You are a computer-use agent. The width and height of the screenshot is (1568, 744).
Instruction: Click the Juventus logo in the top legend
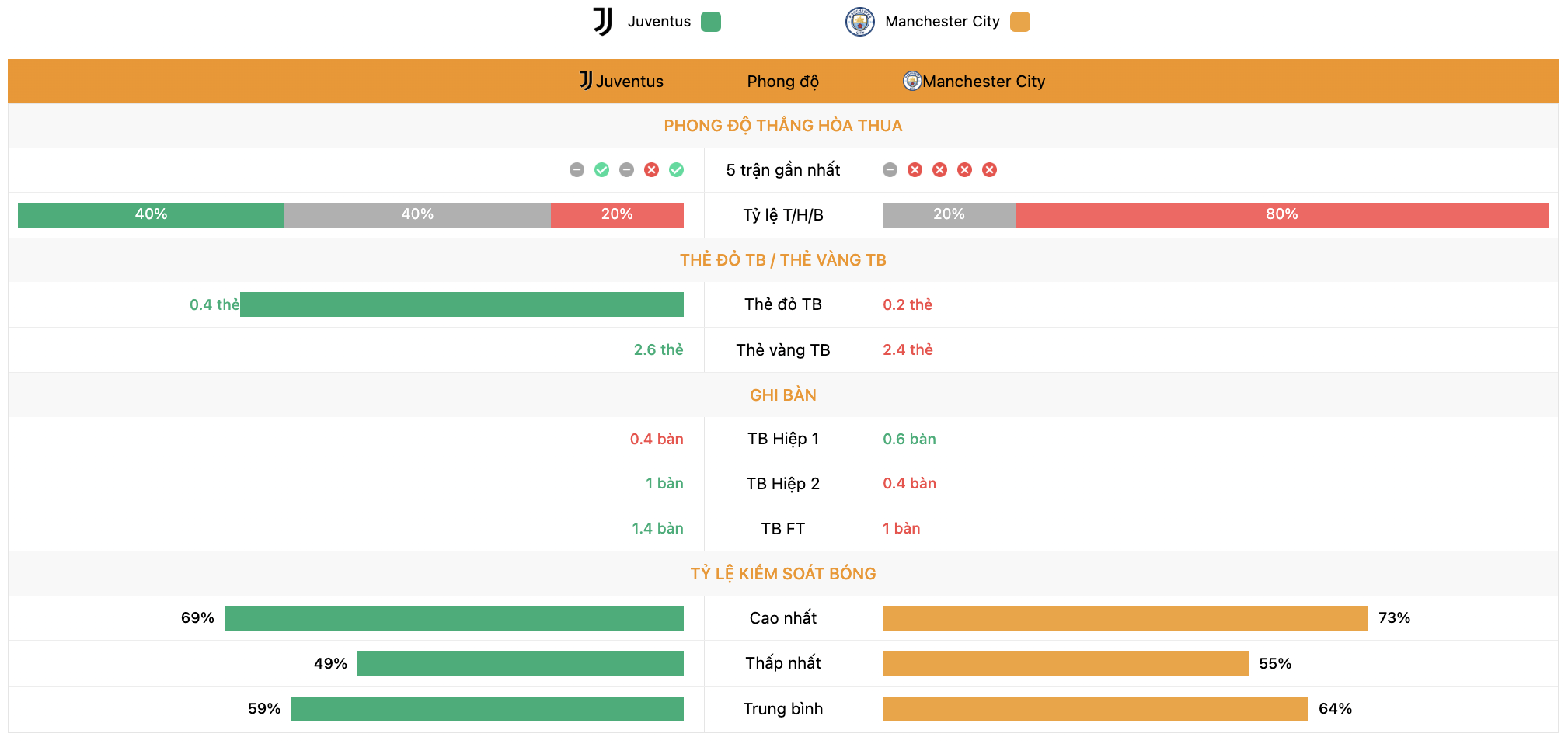603,22
